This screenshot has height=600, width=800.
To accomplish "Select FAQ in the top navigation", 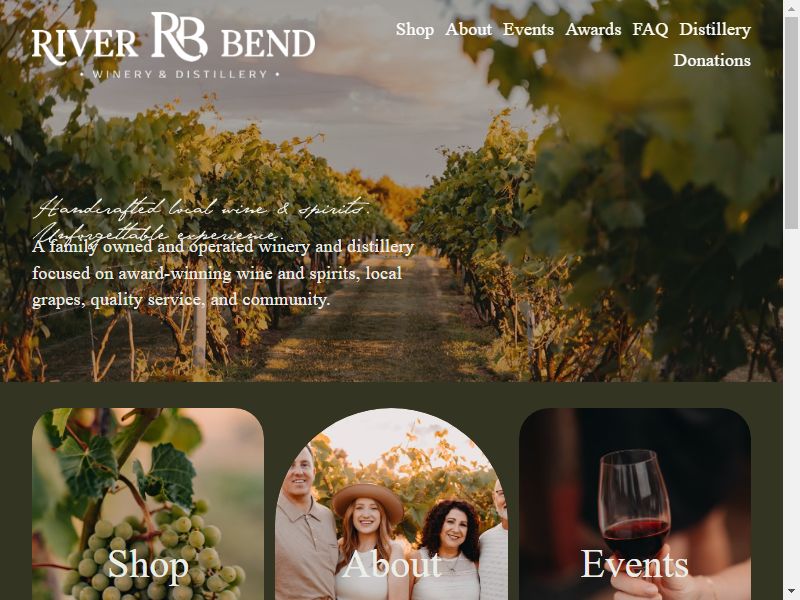I will click(x=650, y=30).
